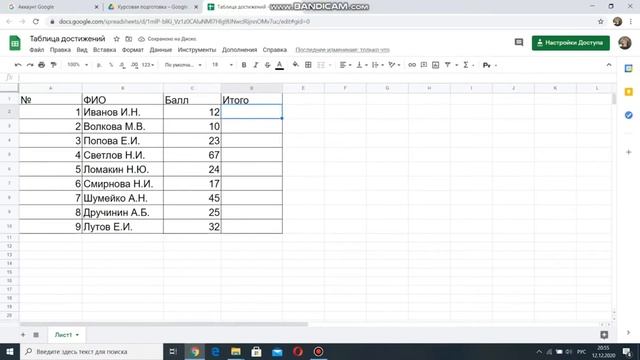The width and height of the screenshot is (640, 360).
Task: Open Google account avatar
Action: 624,42
